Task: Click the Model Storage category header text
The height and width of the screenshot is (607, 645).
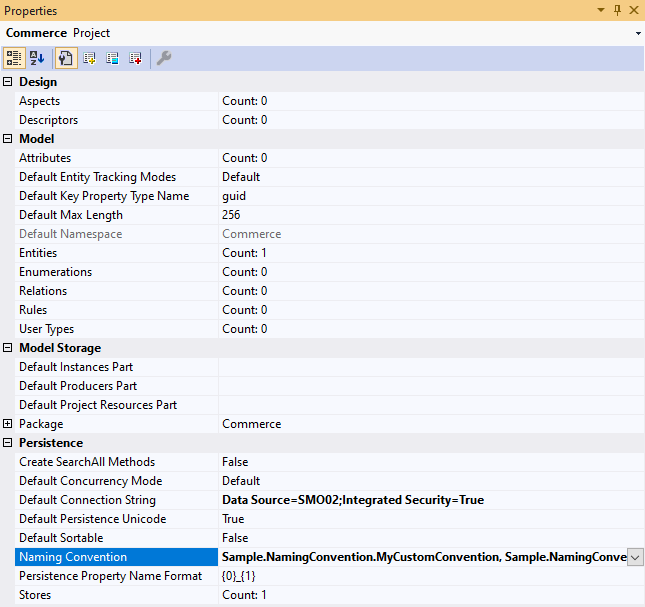Action: point(60,348)
